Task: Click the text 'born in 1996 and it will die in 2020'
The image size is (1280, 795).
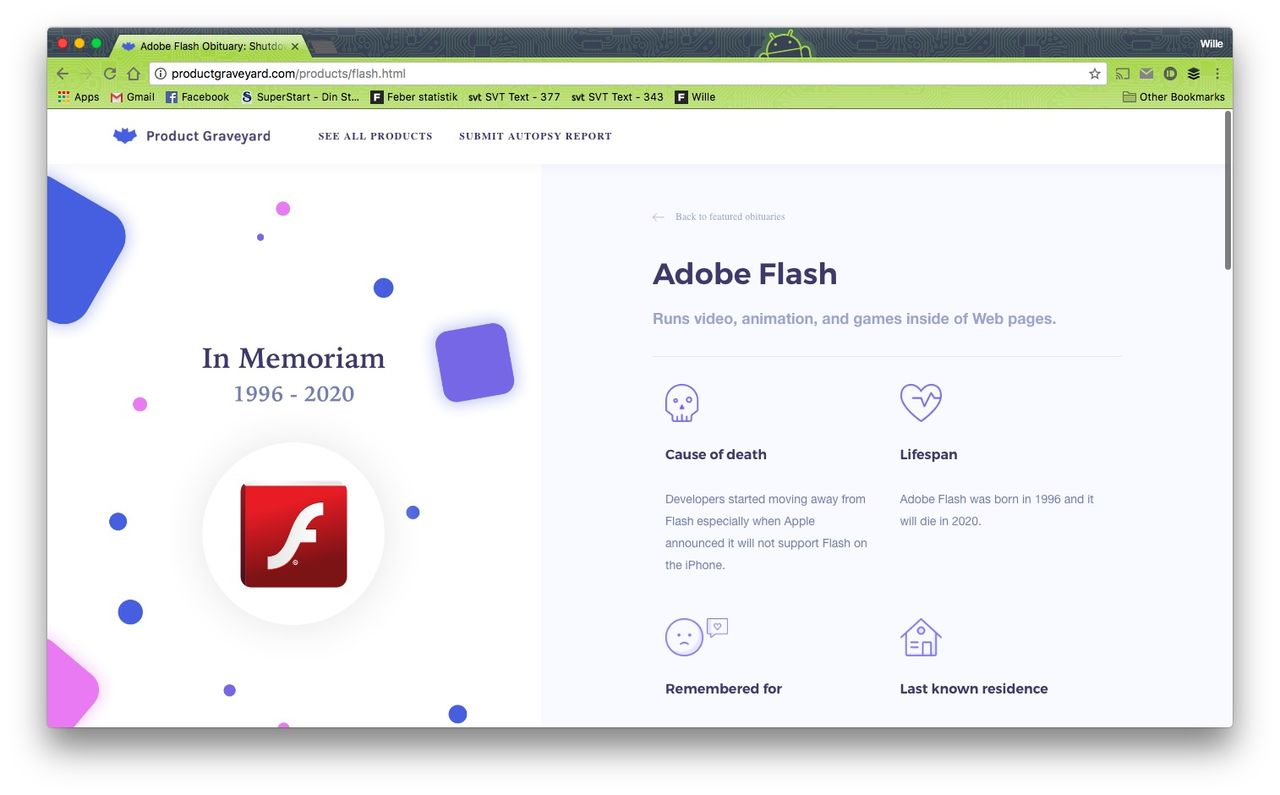Action: point(997,510)
